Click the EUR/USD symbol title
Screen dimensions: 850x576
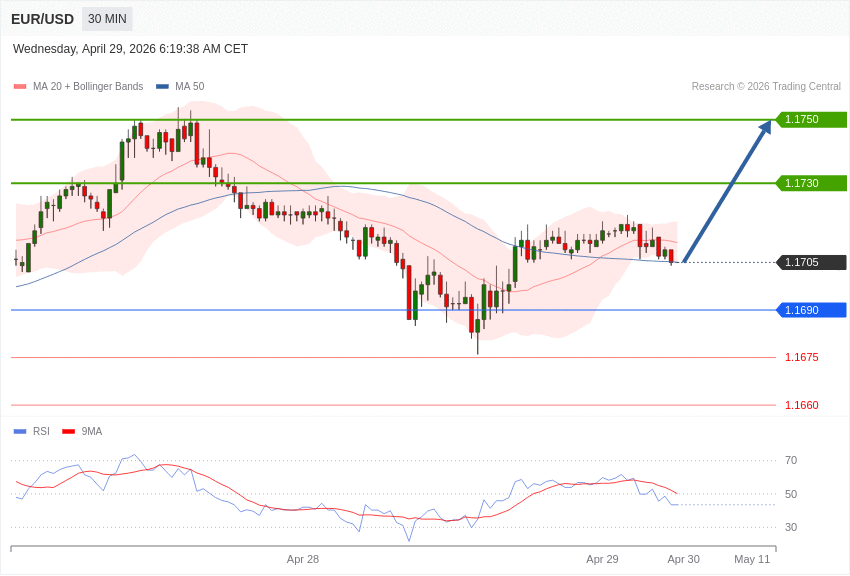pyautogui.click(x=42, y=19)
